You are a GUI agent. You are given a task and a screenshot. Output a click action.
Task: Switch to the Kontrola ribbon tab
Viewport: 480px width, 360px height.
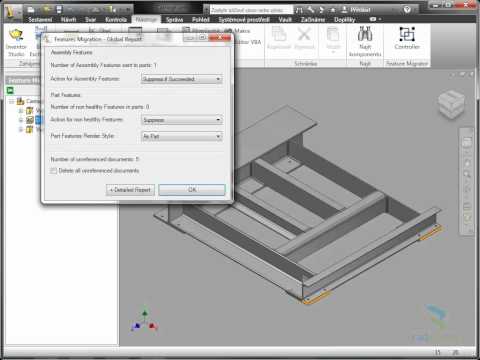click(116, 20)
